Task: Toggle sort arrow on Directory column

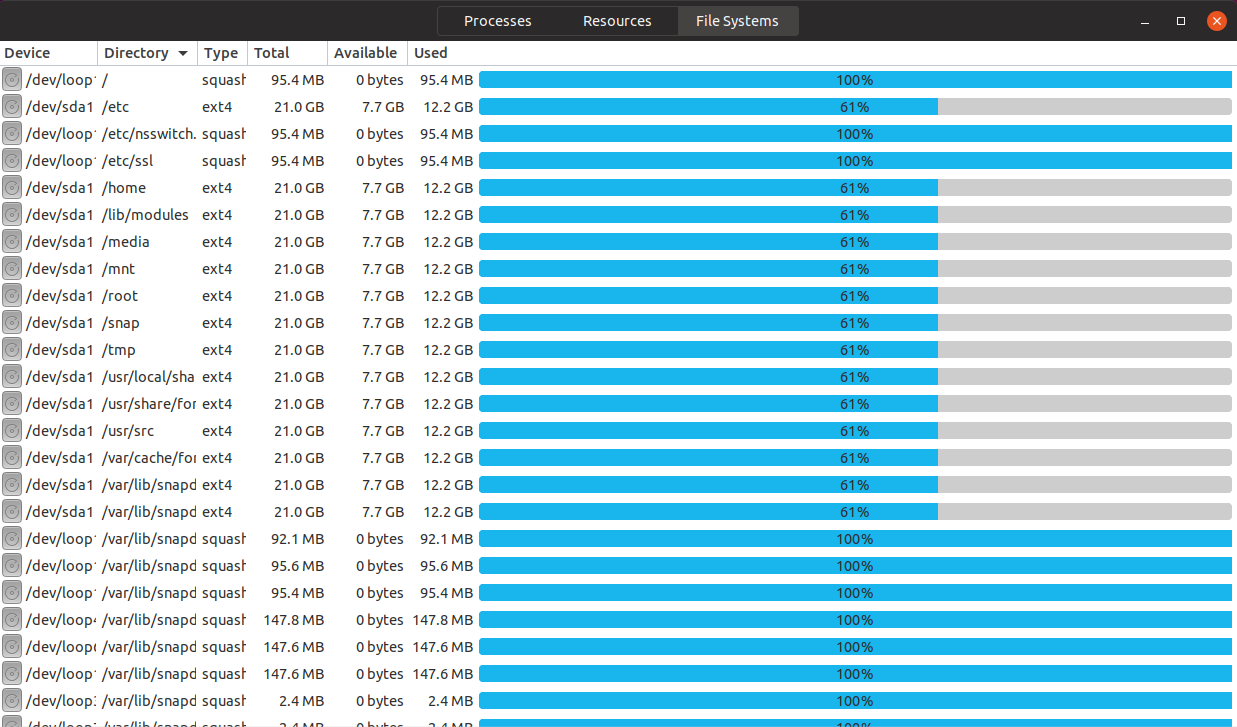Action: point(183,53)
